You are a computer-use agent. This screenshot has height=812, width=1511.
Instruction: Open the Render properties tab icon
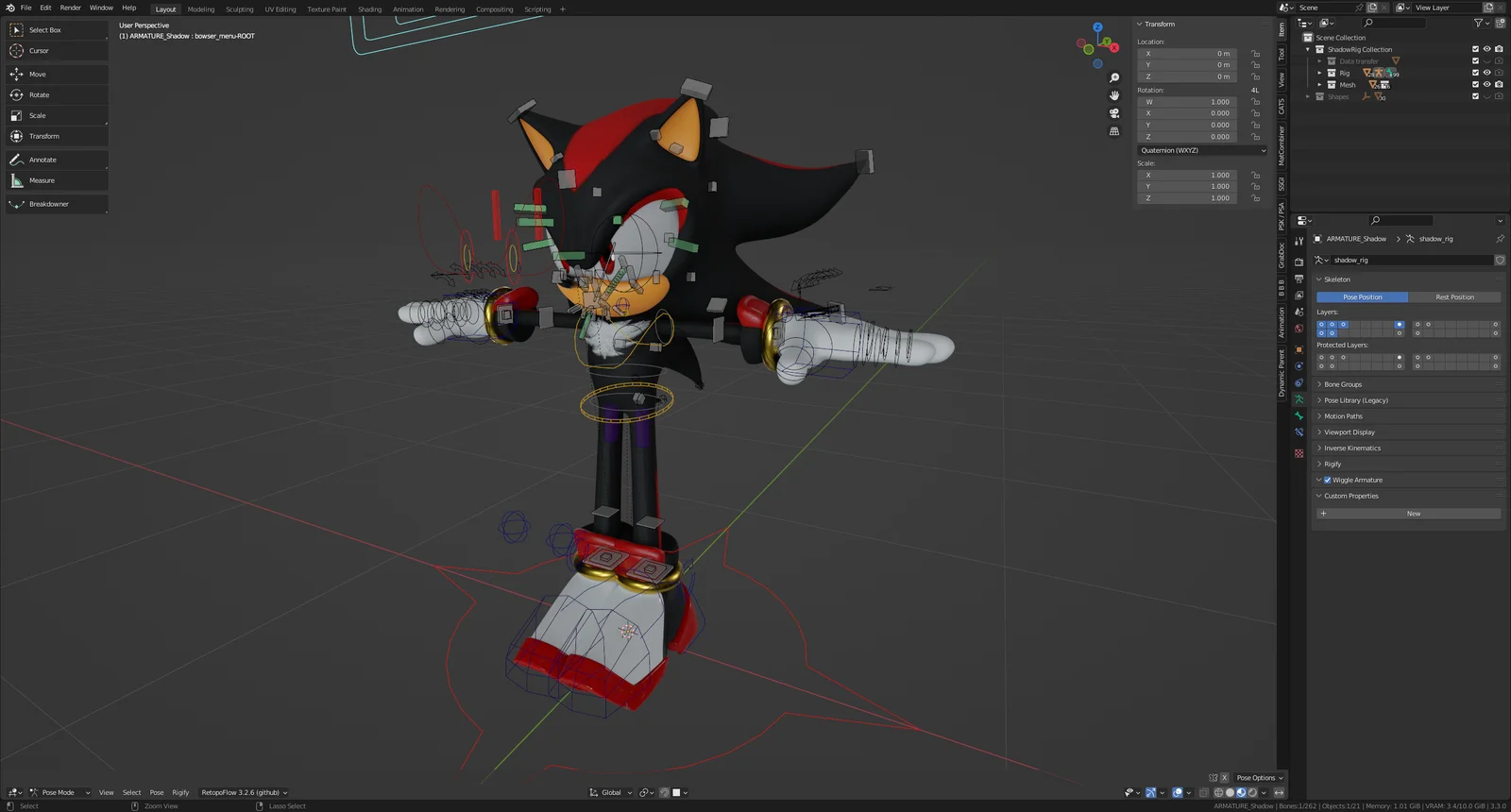point(1299,262)
